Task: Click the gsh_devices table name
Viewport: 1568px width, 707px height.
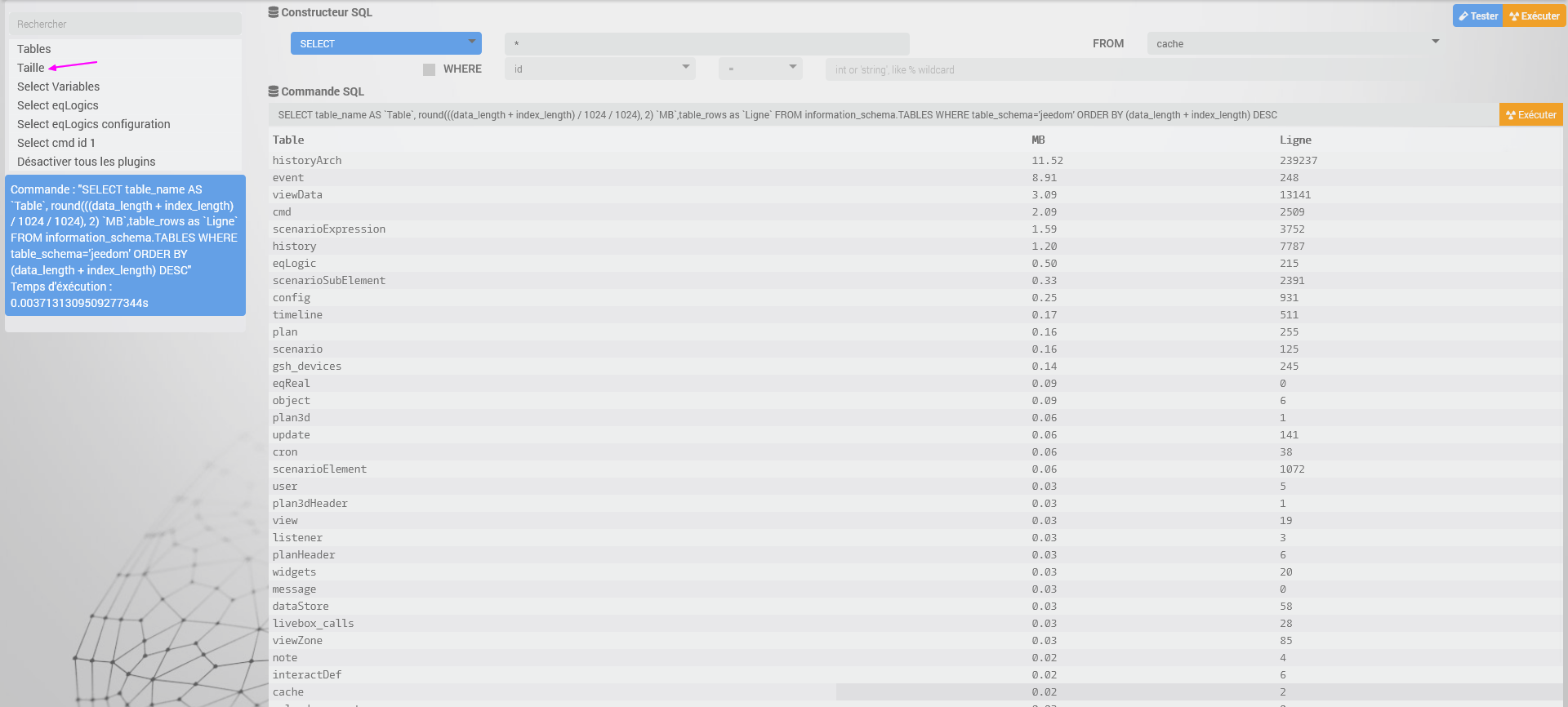Action: point(307,367)
